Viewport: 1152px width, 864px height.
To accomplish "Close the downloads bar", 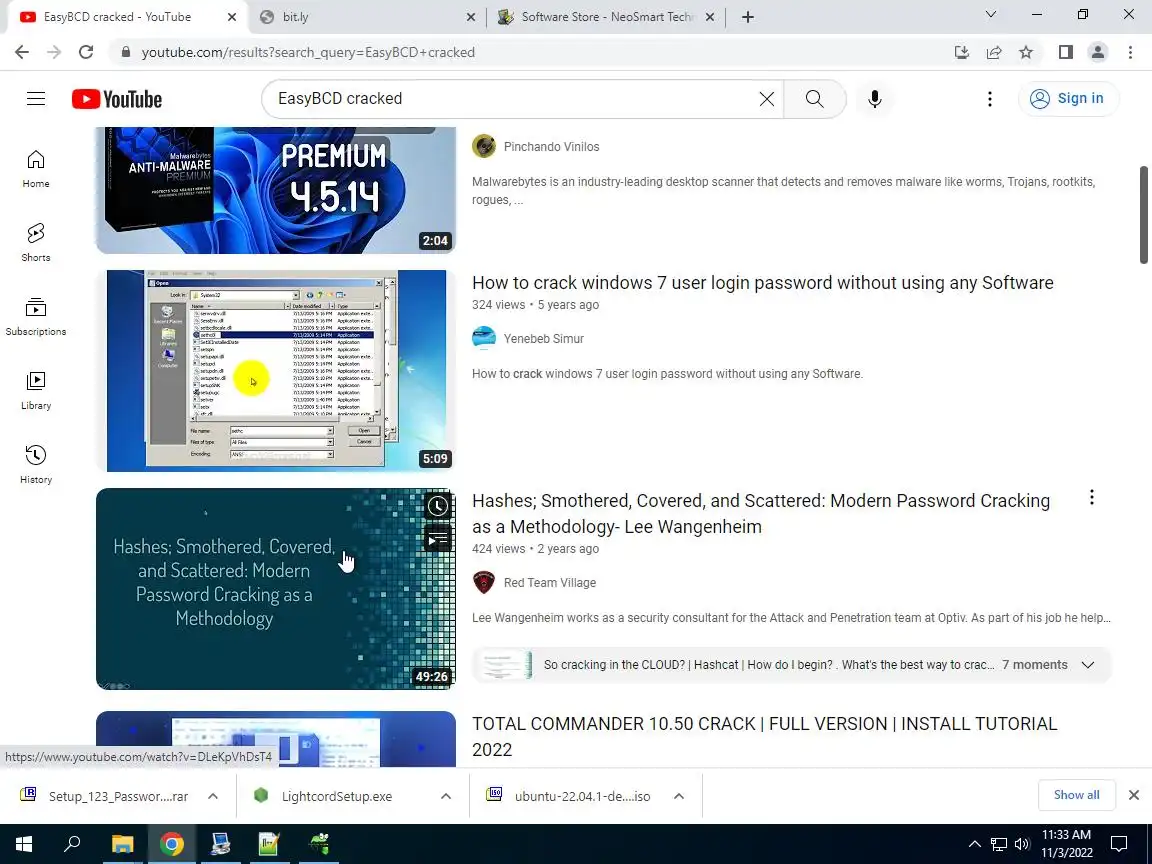I will (x=1134, y=795).
